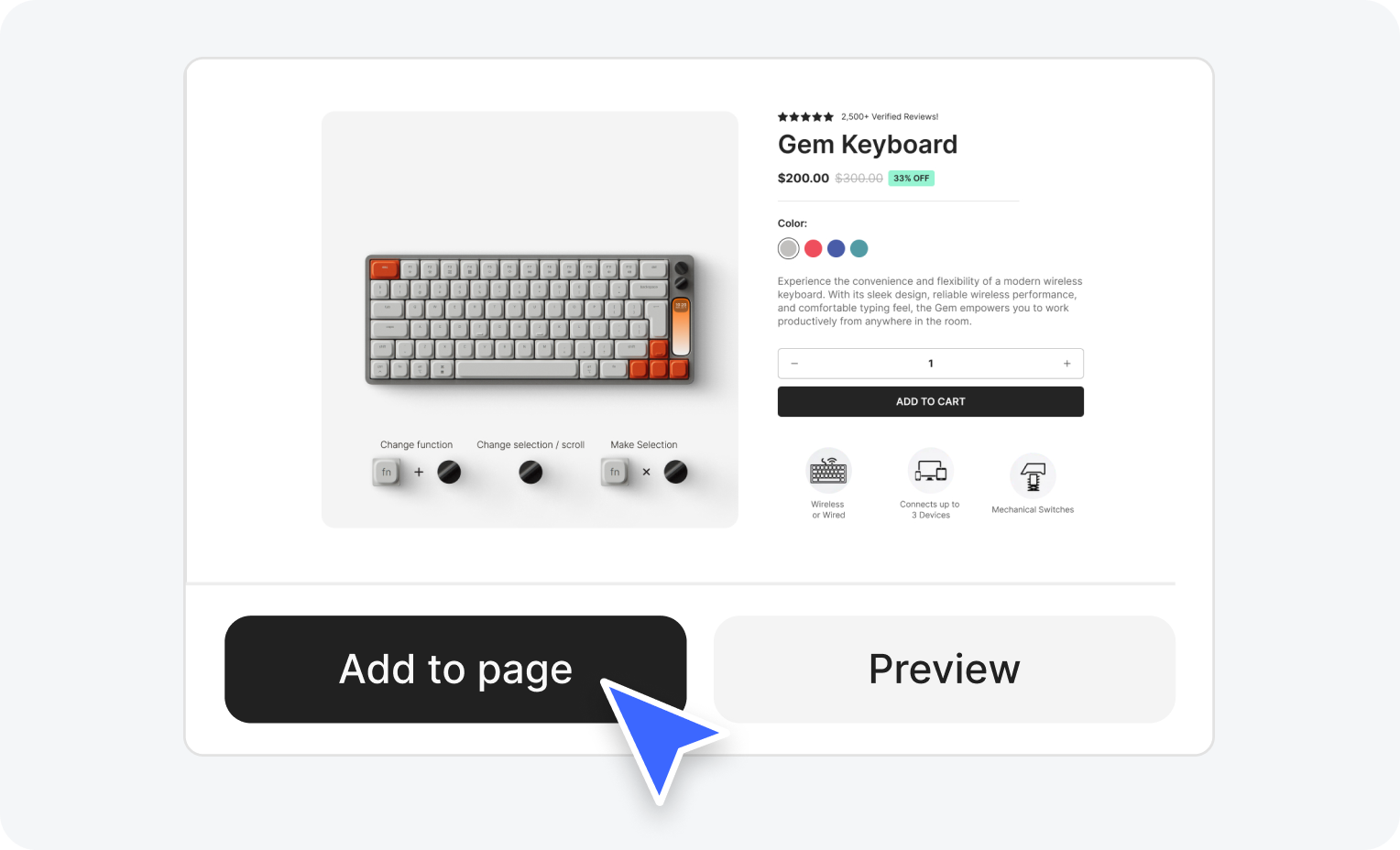The image size is (1400, 850).
Task: Click the fn key under Make Selection
Action: (x=615, y=473)
